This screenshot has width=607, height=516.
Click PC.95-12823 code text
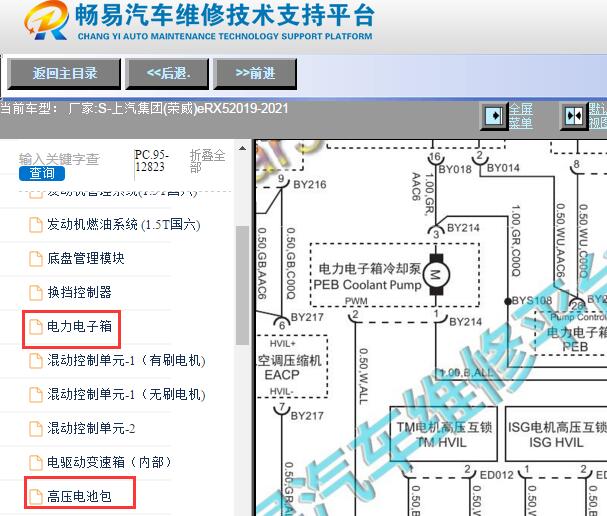(151, 161)
